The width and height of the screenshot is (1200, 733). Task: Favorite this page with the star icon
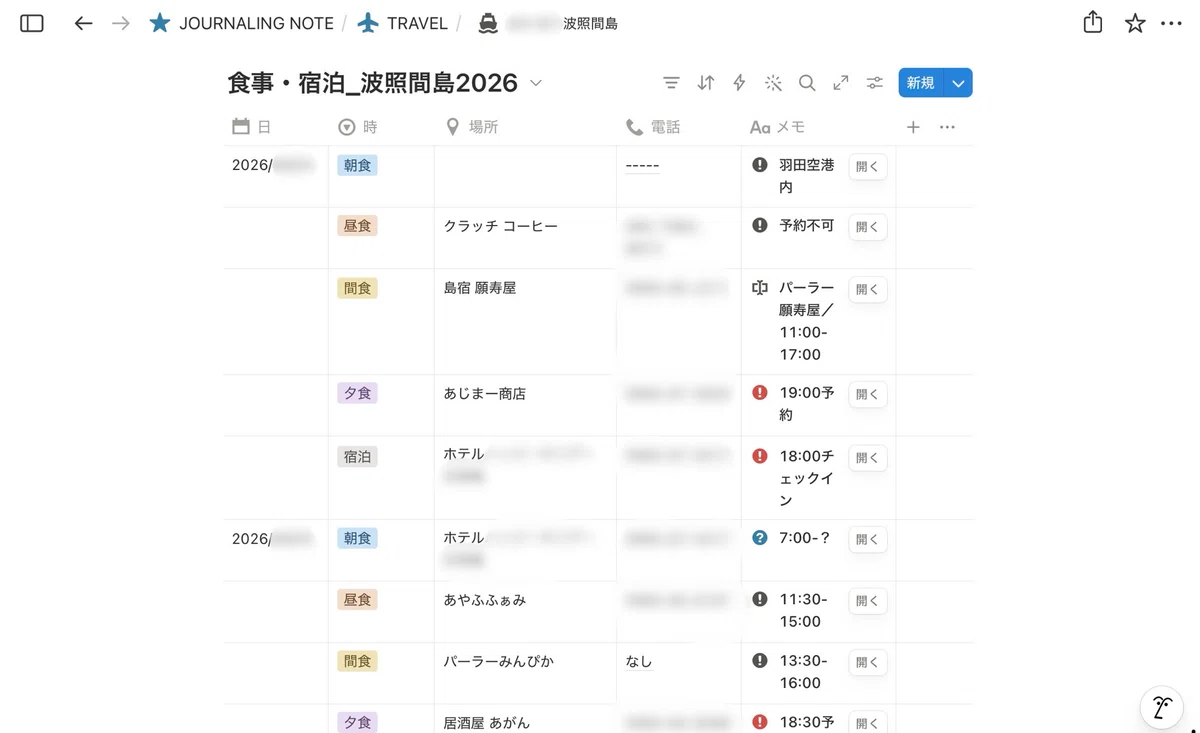pos(1135,23)
